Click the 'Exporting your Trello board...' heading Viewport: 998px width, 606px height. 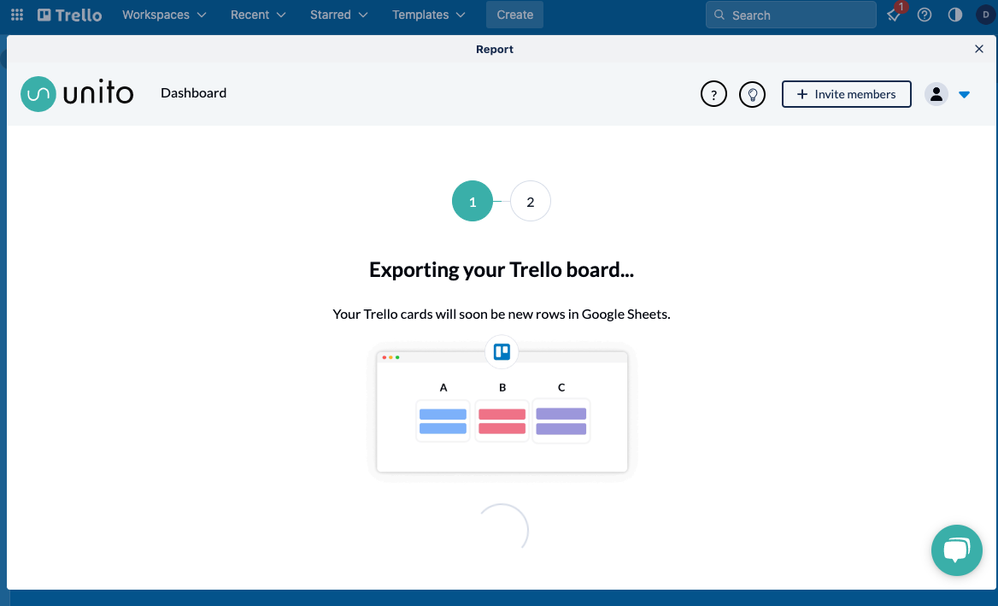point(502,270)
